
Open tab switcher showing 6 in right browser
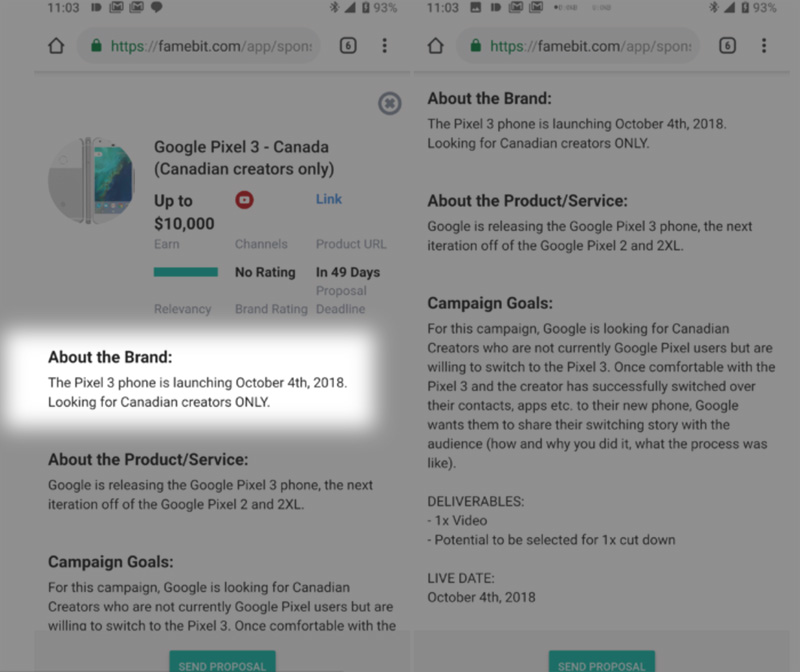(727, 46)
